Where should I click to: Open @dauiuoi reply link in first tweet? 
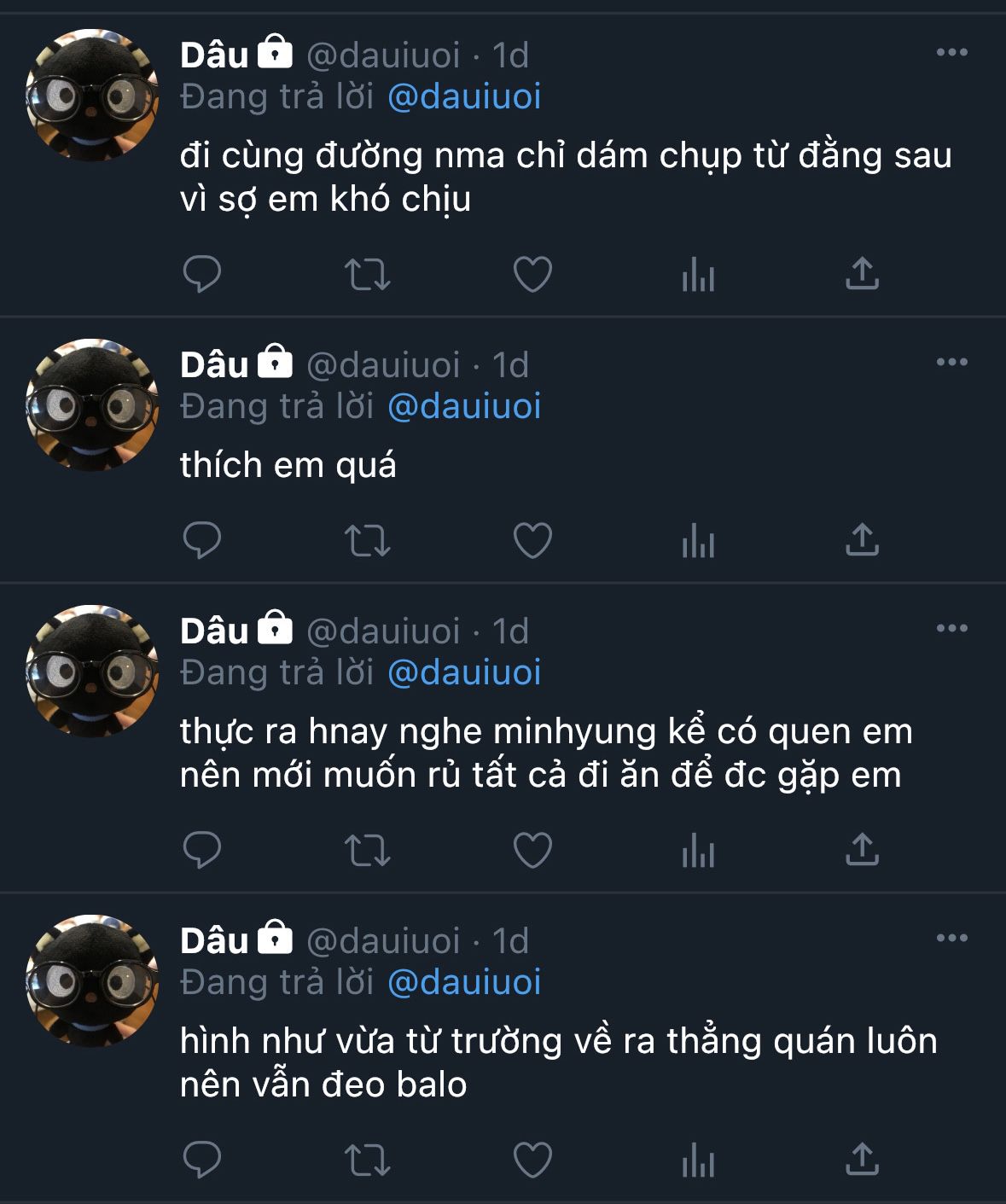(464, 96)
